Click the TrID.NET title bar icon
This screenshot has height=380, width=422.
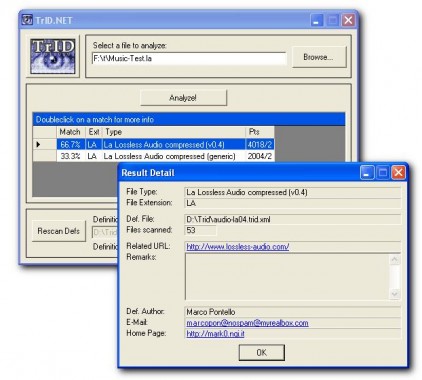pyautogui.click(x=27, y=20)
